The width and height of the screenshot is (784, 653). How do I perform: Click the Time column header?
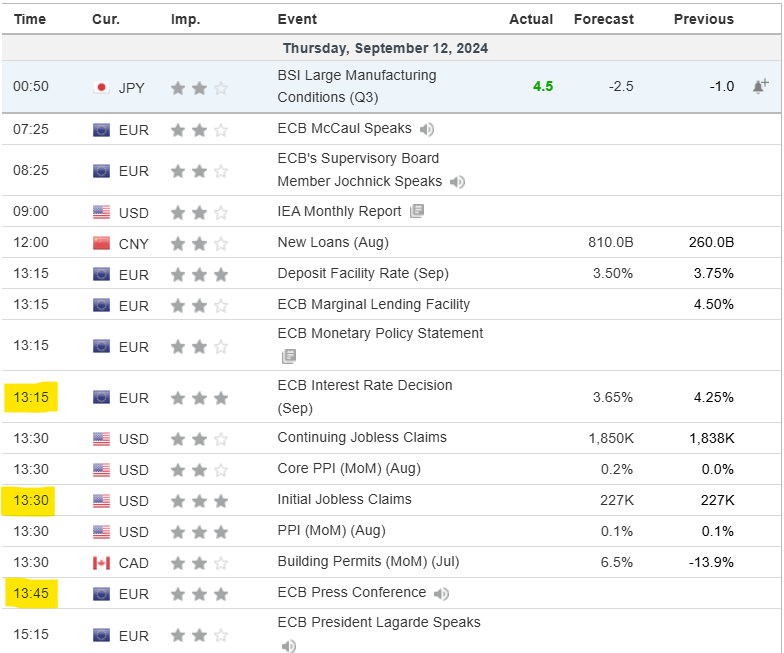point(29,19)
